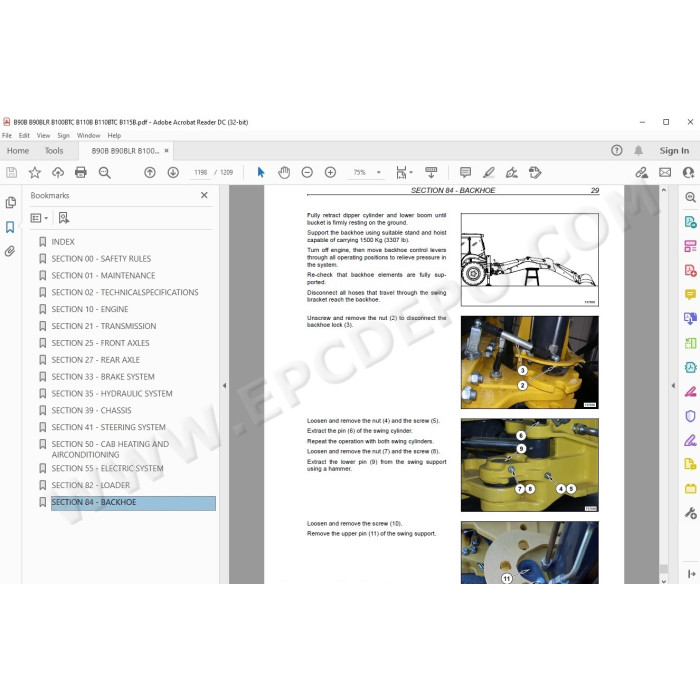Select SECTION 84 - BACKHOE bookmark
The height and width of the screenshot is (700, 700).
[133, 503]
